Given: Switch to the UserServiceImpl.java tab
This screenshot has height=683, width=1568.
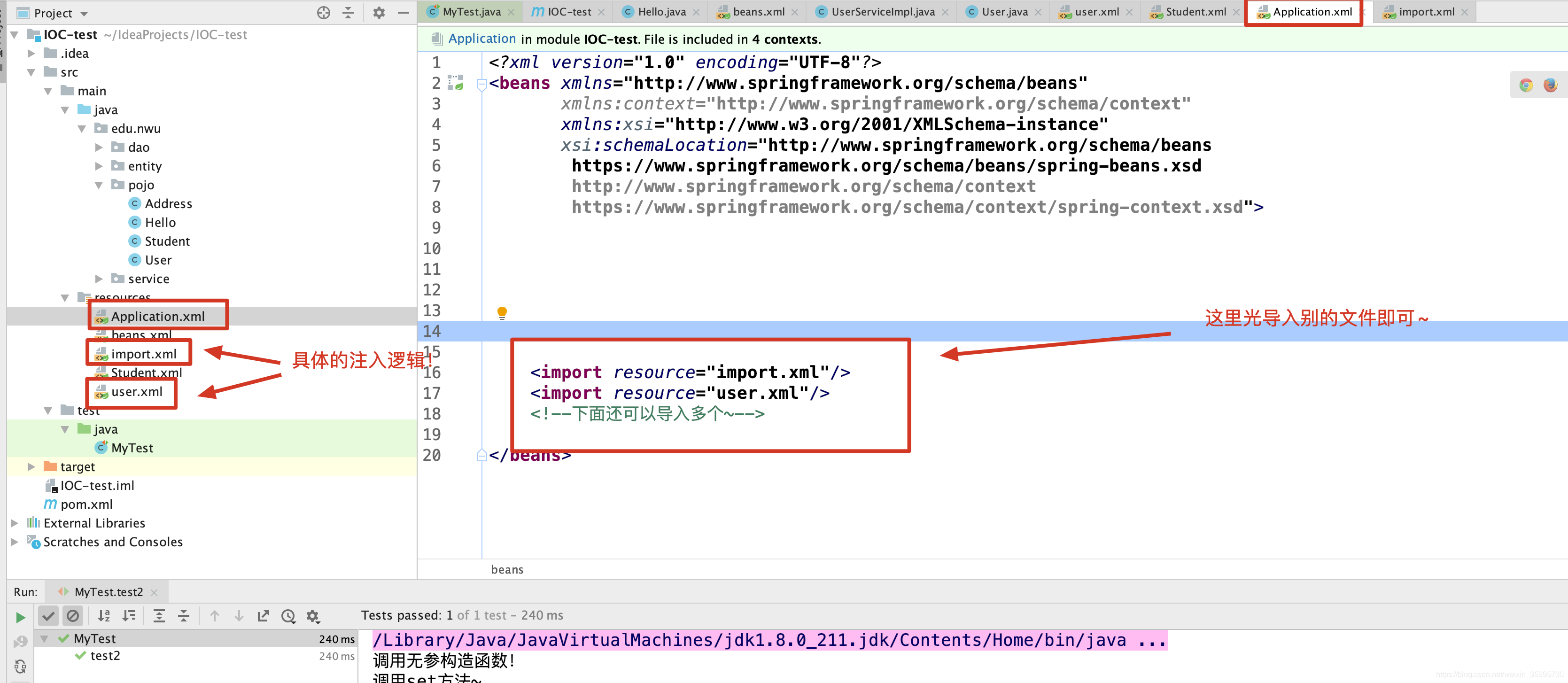Looking at the screenshot, I should coord(882,12).
